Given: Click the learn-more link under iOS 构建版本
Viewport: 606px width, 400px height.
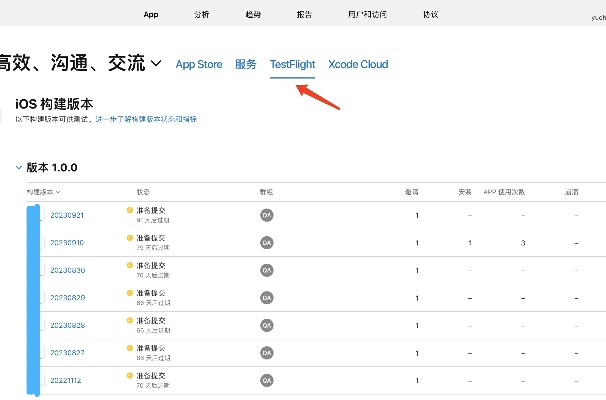Looking at the screenshot, I should pos(146,119).
